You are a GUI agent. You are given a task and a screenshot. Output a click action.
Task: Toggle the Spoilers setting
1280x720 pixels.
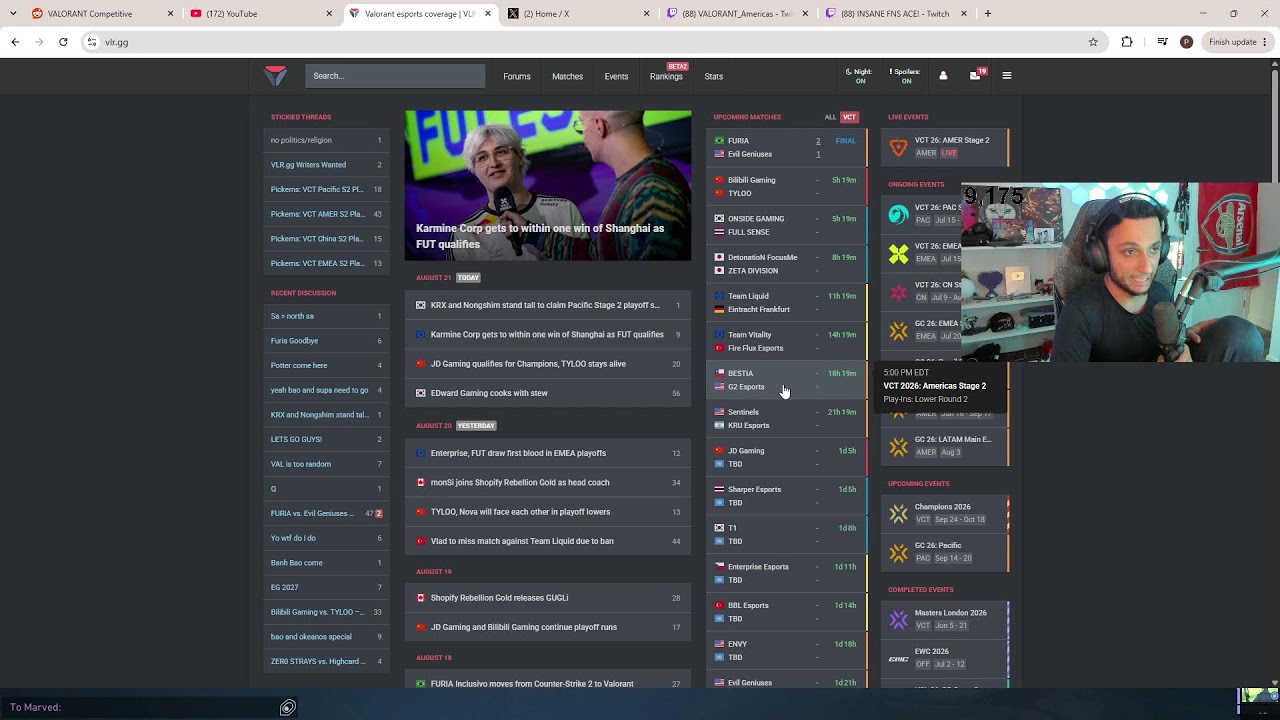(904, 76)
